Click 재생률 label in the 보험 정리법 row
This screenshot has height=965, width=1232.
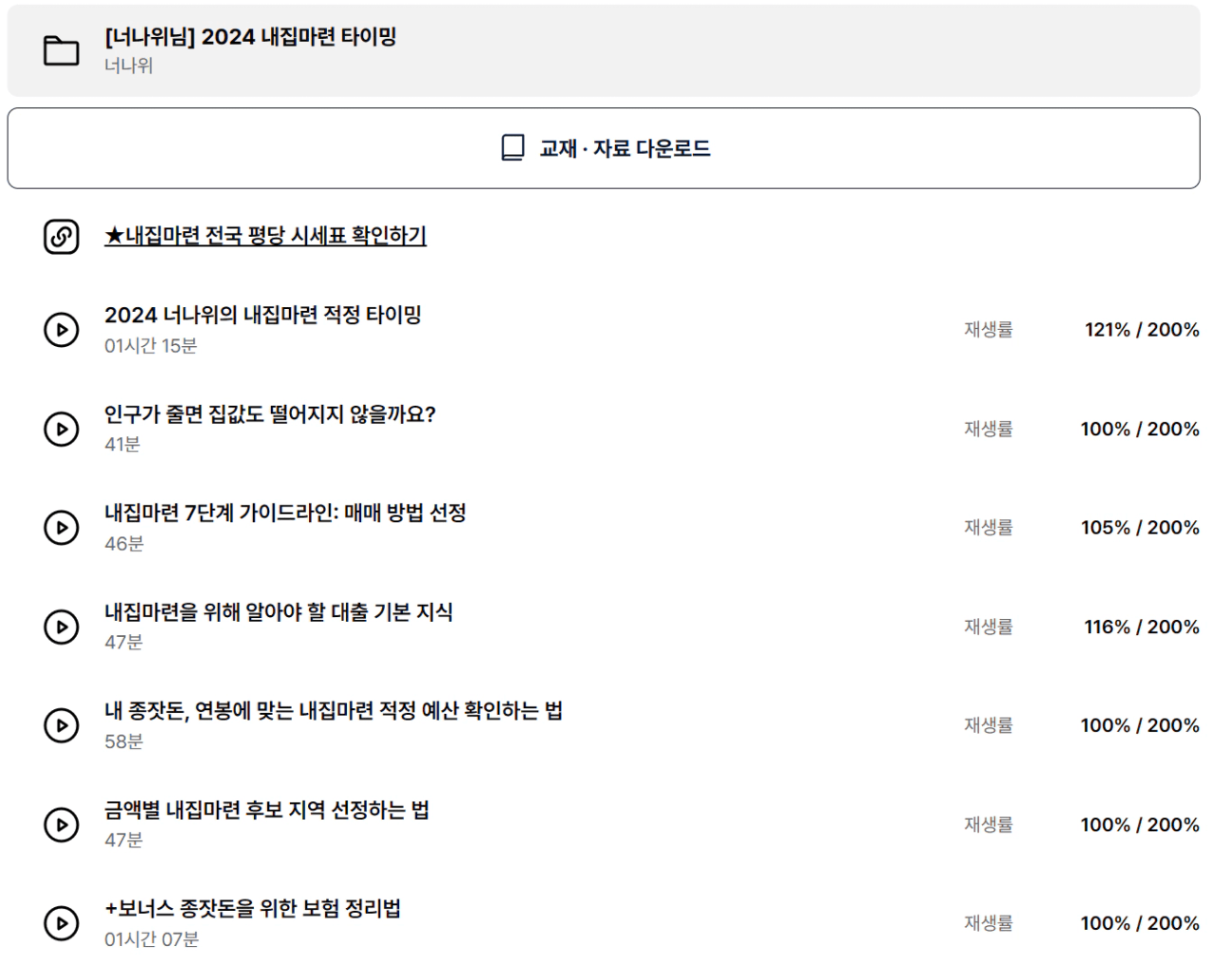(x=989, y=923)
